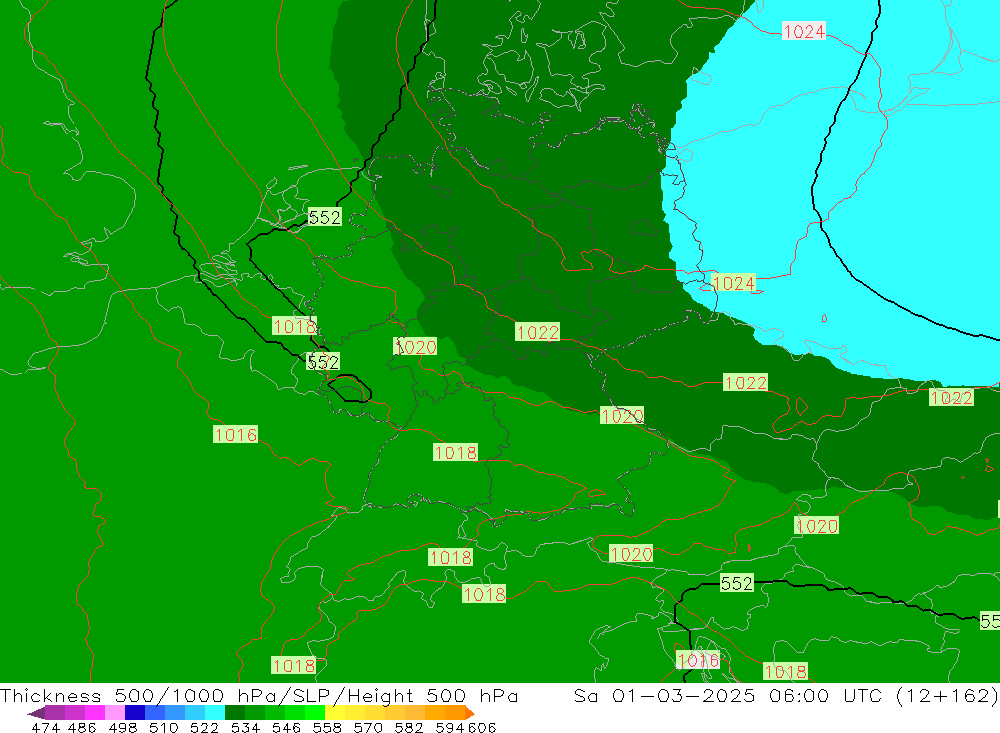Image resolution: width=1000 pixels, height=733 pixels.
Task: Click legend value '582'
Action: click(409, 727)
